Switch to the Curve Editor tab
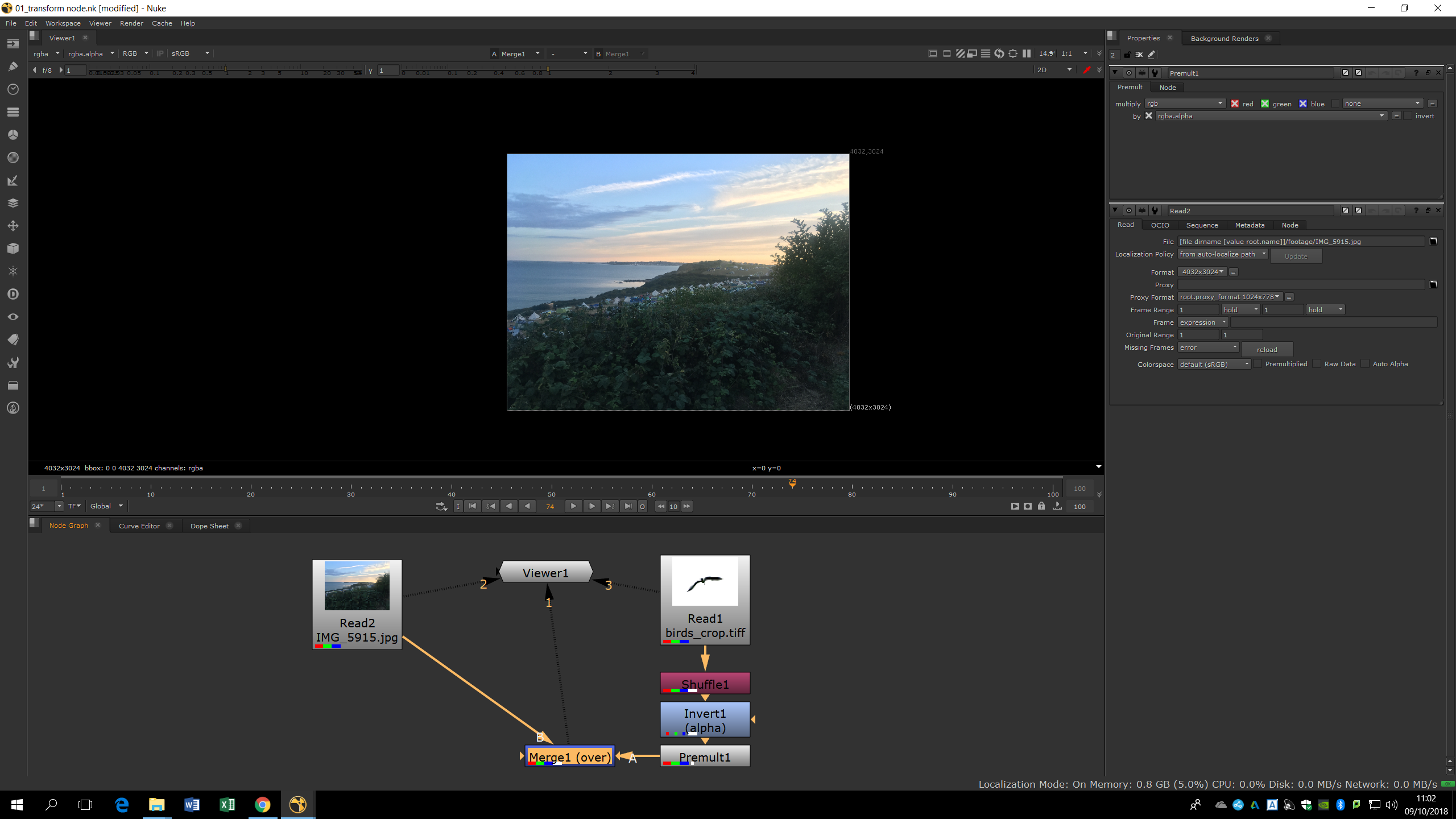This screenshot has width=1456, height=819. (x=139, y=526)
